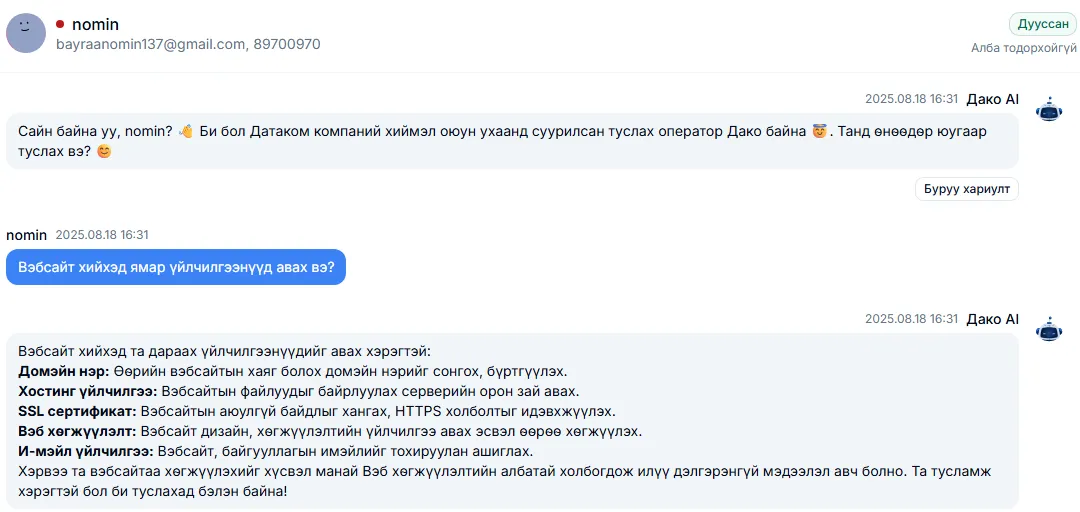Viewport: 1080px width, 512px height.
Task: Click the Алба тодорхойгүй label
Action: pos(1024,48)
